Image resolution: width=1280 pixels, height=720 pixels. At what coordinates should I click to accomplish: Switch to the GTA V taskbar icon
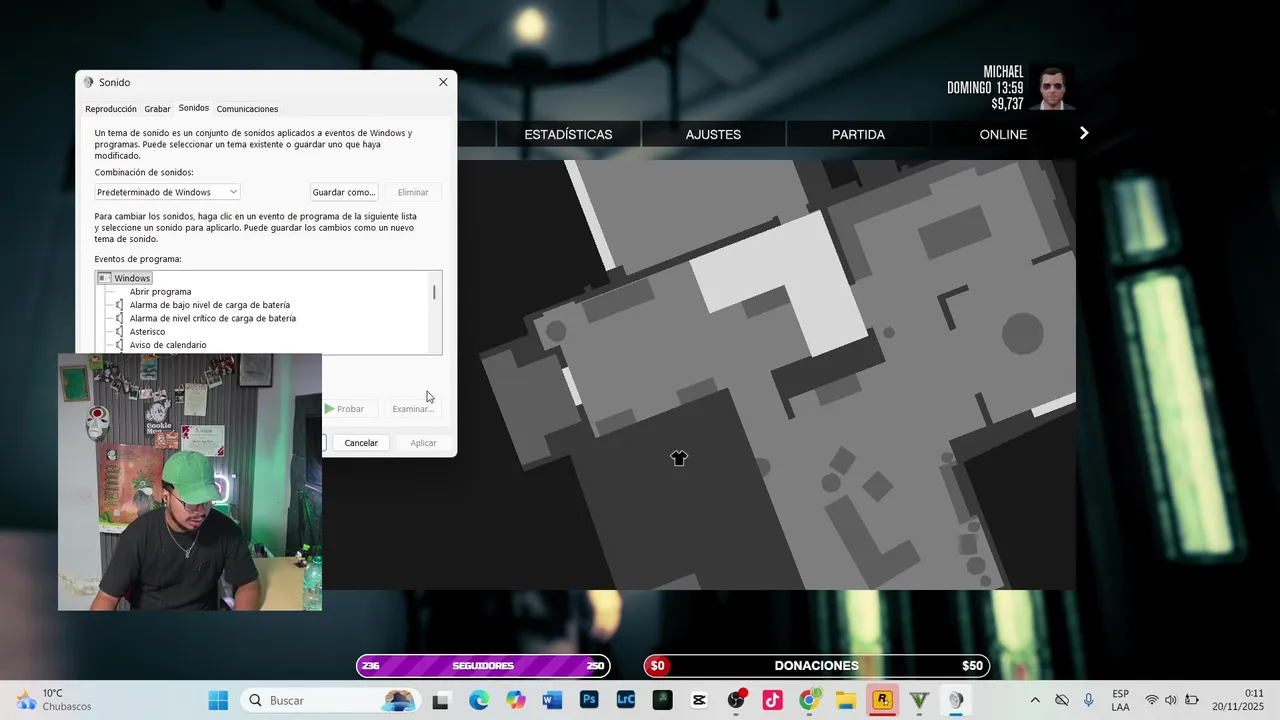[919, 700]
